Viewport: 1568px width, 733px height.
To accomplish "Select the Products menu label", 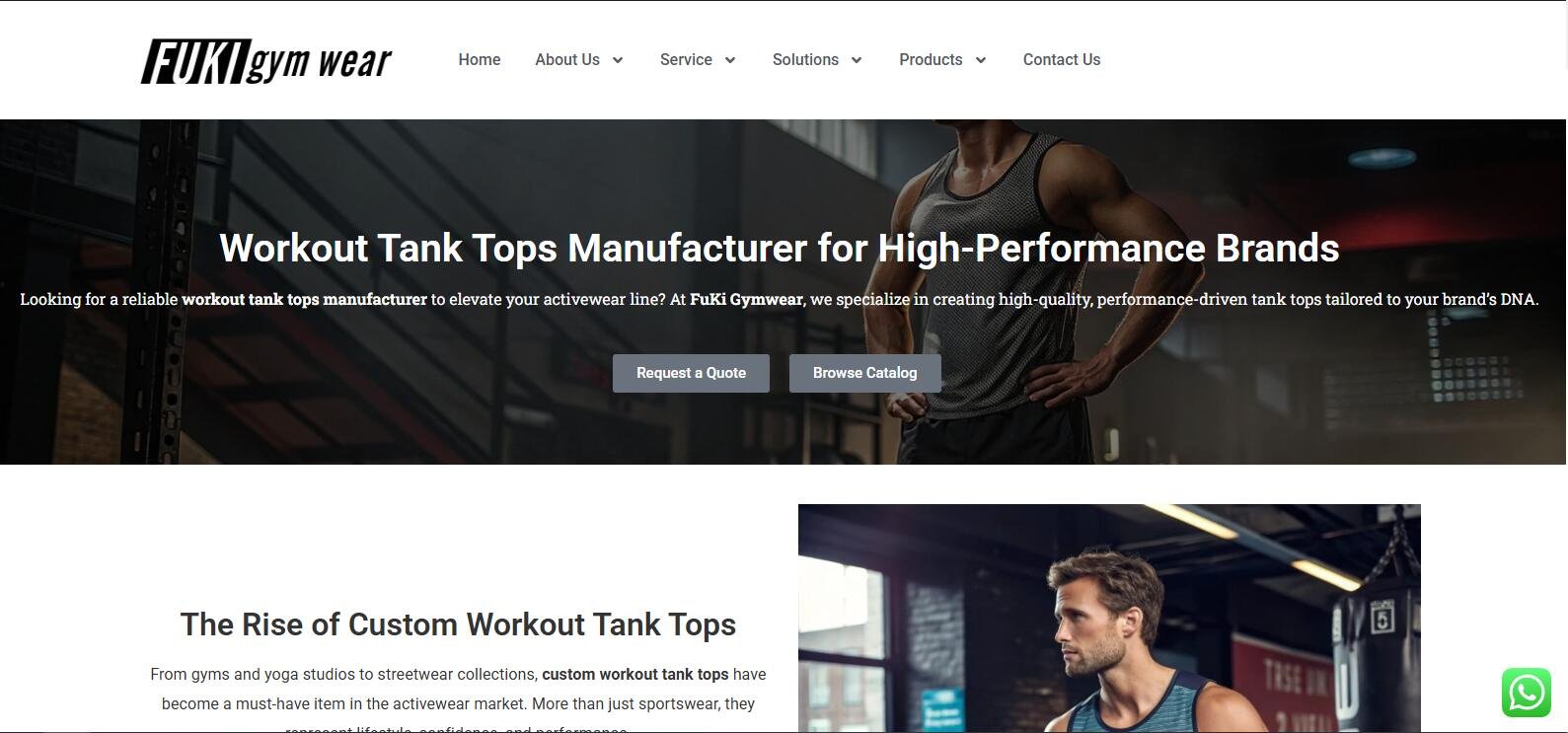I will [931, 60].
